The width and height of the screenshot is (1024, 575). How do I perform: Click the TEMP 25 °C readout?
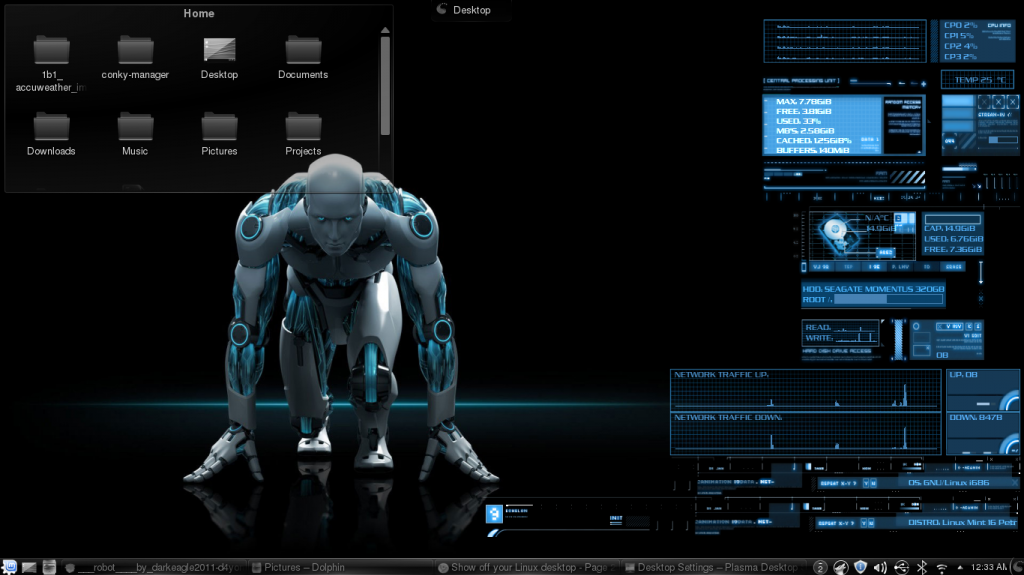tap(978, 80)
